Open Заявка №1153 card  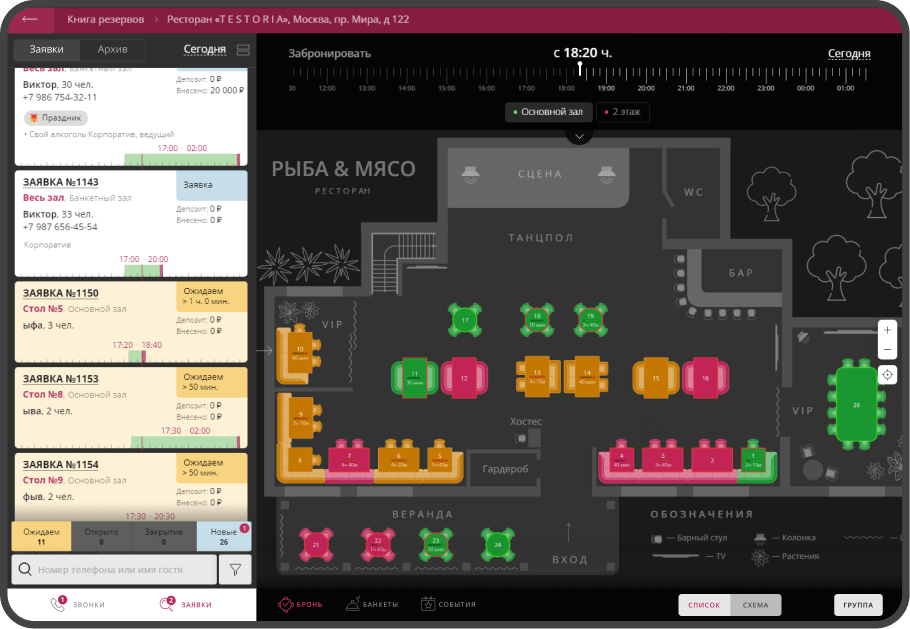[x=131, y=407]
